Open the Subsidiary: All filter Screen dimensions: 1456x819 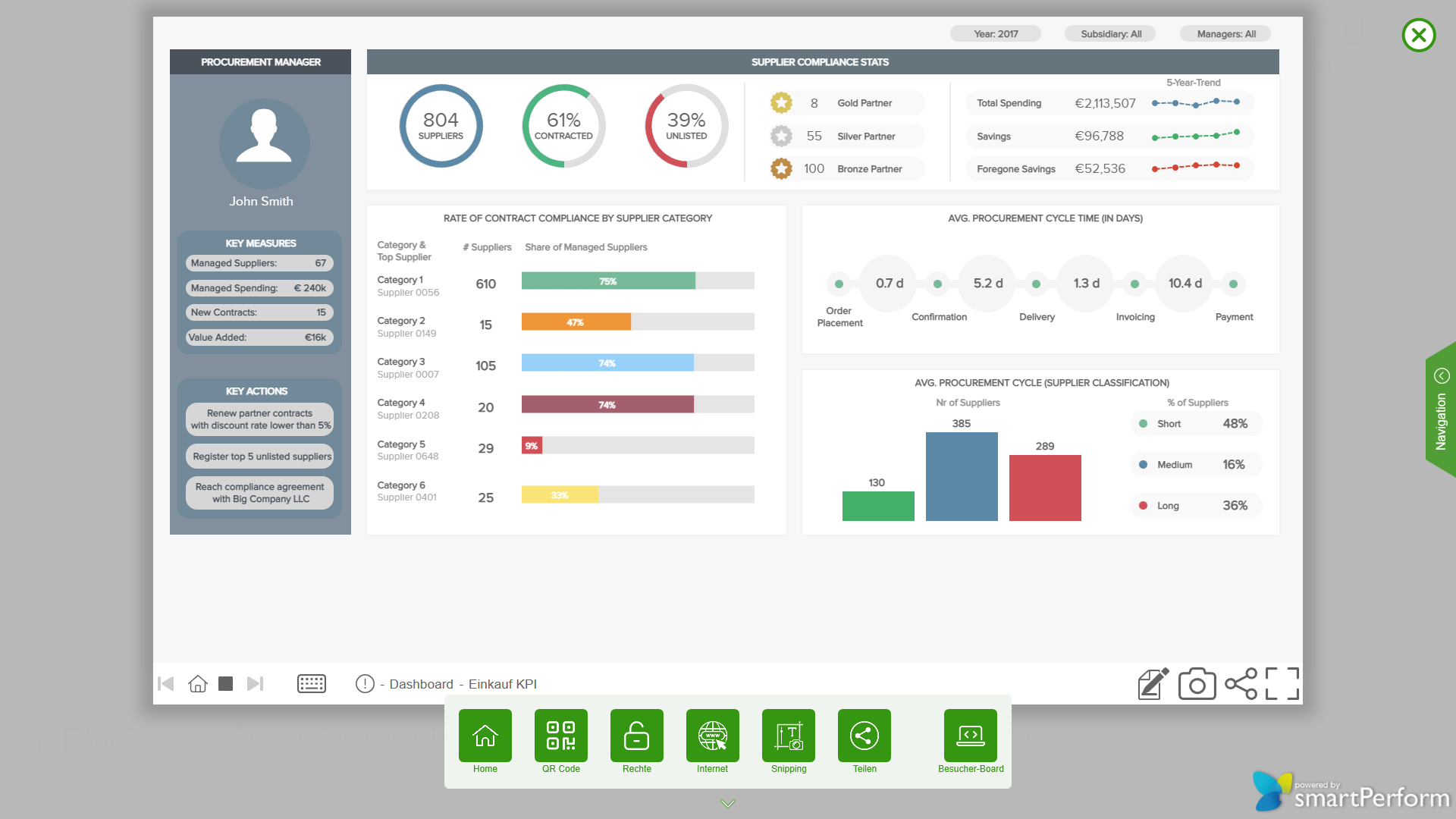(x=1110, y=34)
